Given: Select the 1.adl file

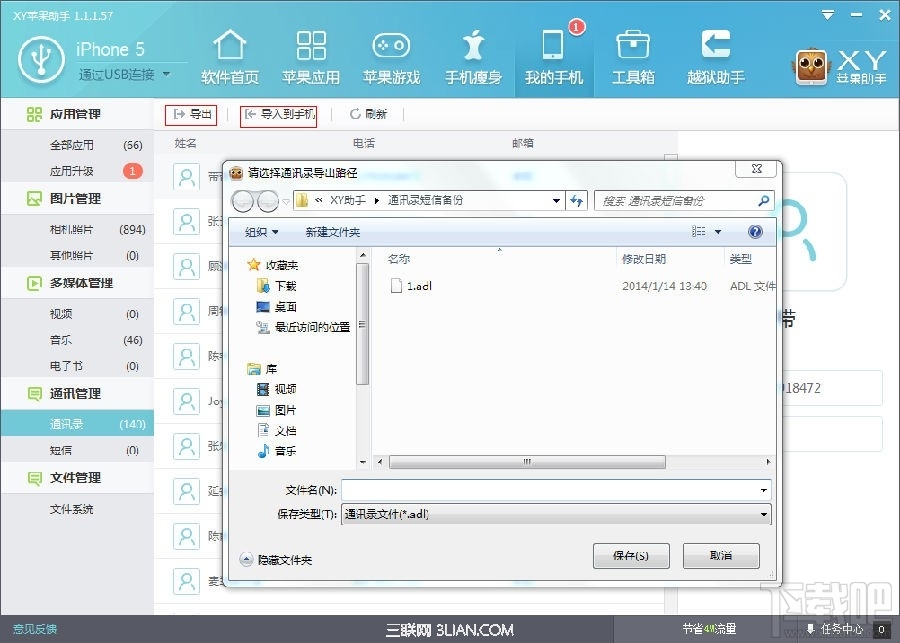Looking at the screenshot, I should click(417, 287).
